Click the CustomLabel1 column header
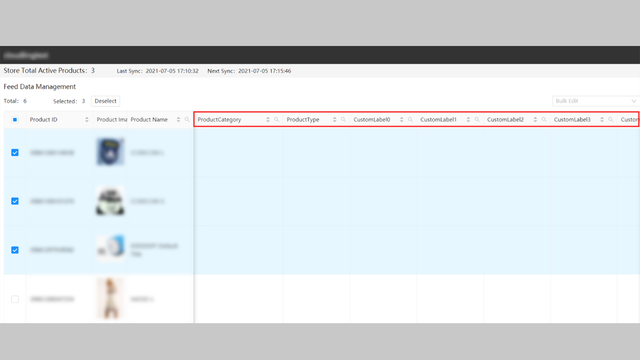Image resolution: width=640 pixels, height=360 pixels. (x=438, y=120)
